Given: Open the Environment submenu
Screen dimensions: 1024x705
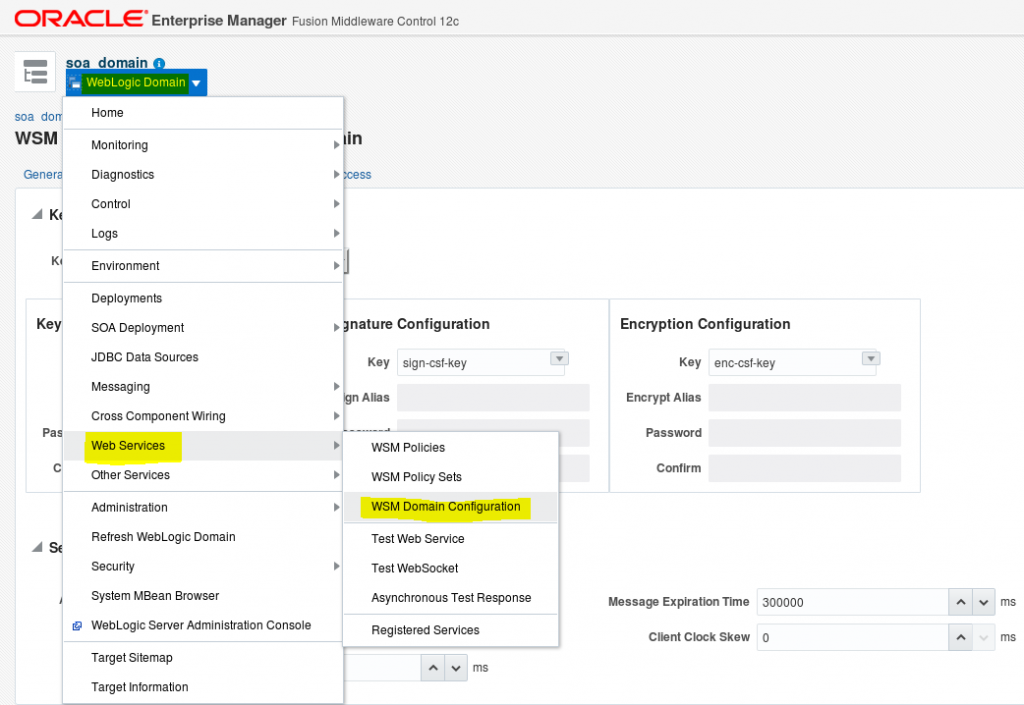Looking at the screenshot, I should 202,266.
